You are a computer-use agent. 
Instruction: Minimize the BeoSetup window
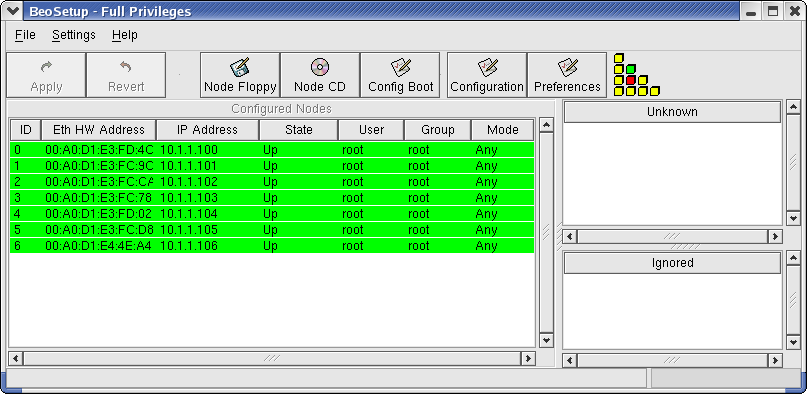click(751, 11)
